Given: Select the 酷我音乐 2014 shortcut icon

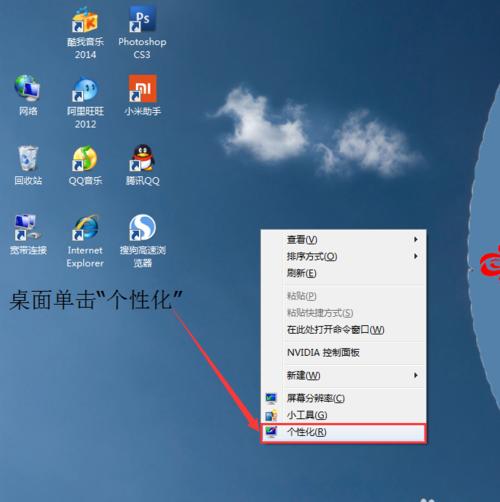Looking at the screenshot, I should click(85, 20).
